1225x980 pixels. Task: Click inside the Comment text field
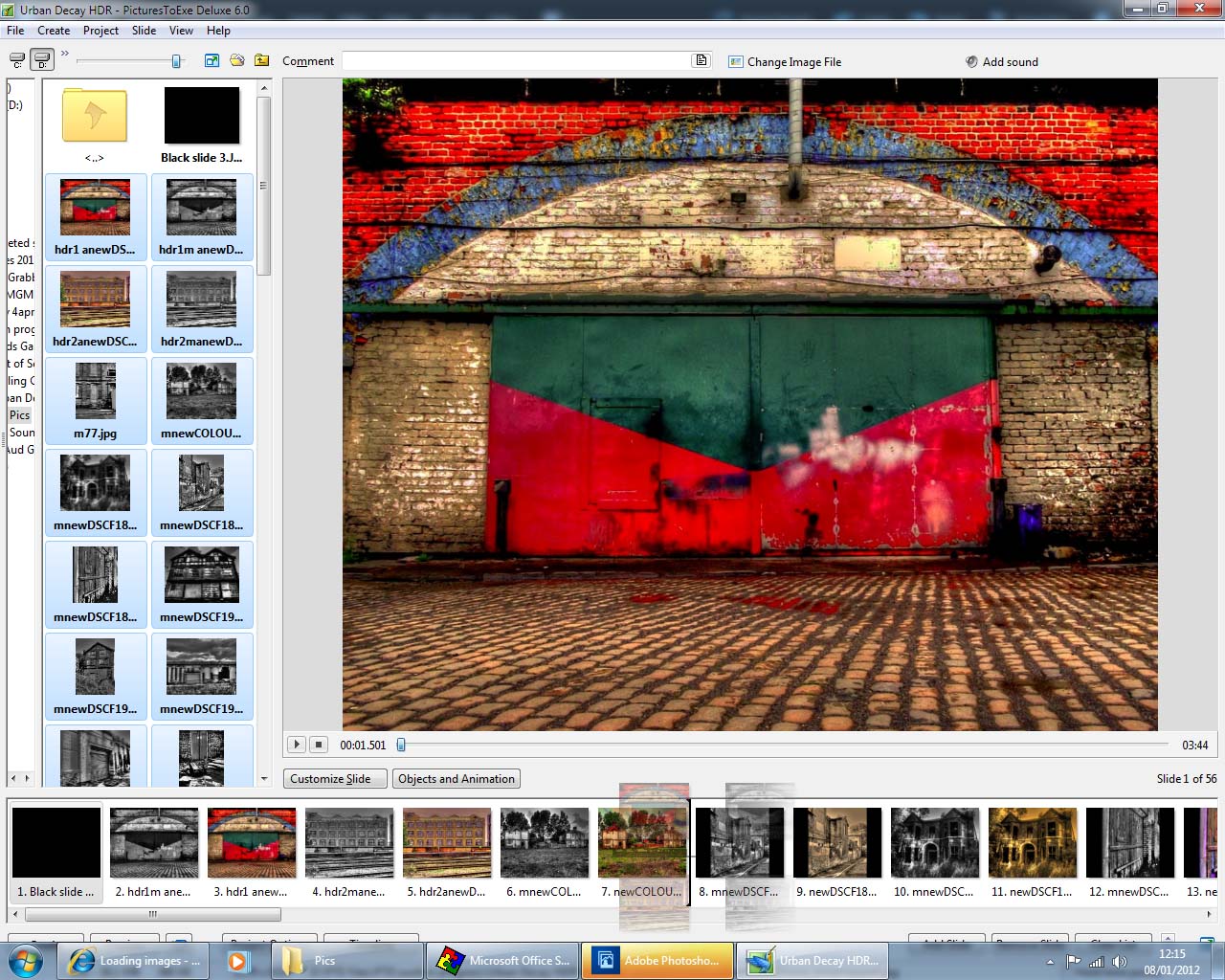point(517,61)
